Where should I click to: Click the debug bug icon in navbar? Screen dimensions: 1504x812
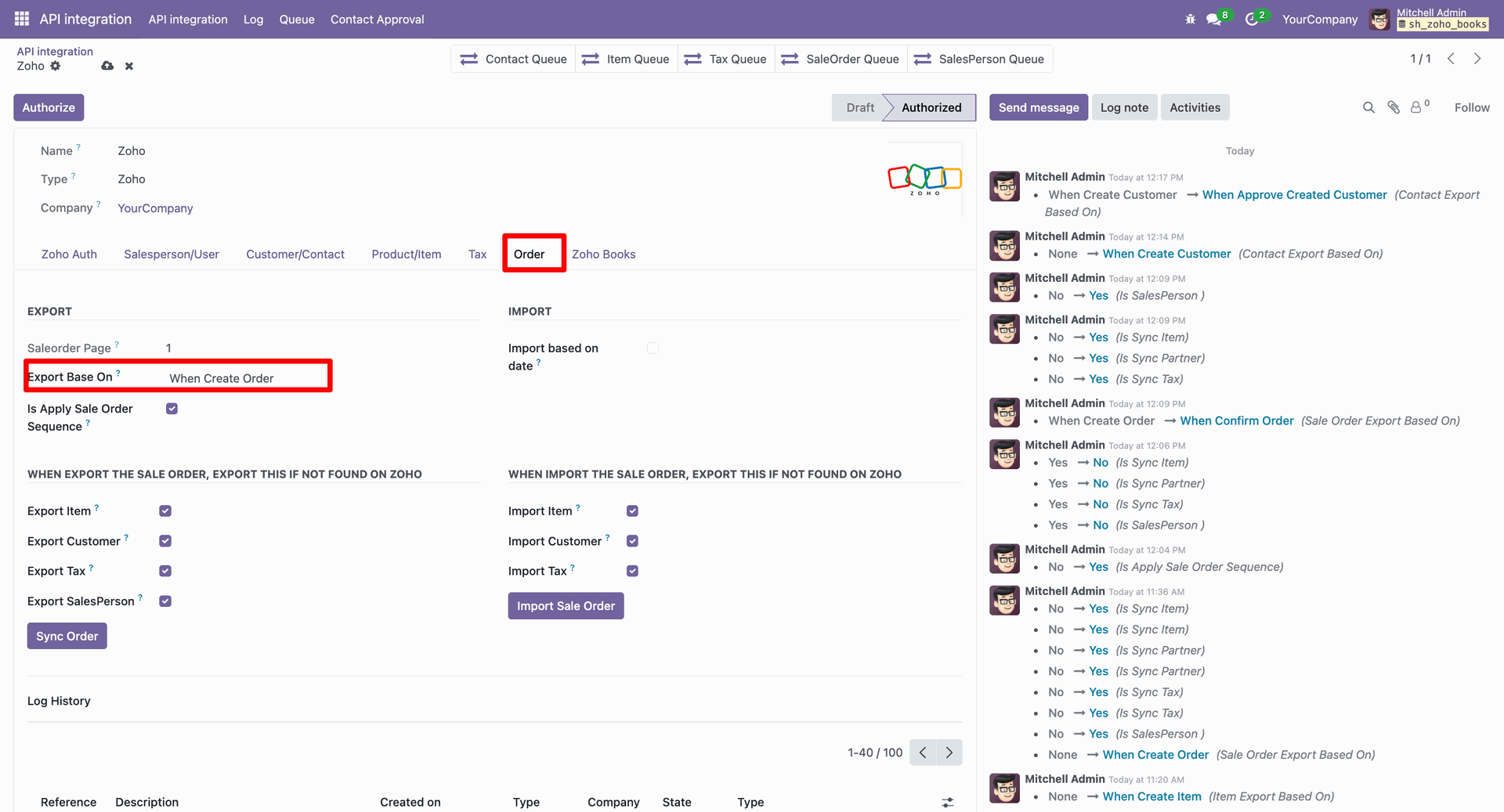click(1190, 19)
